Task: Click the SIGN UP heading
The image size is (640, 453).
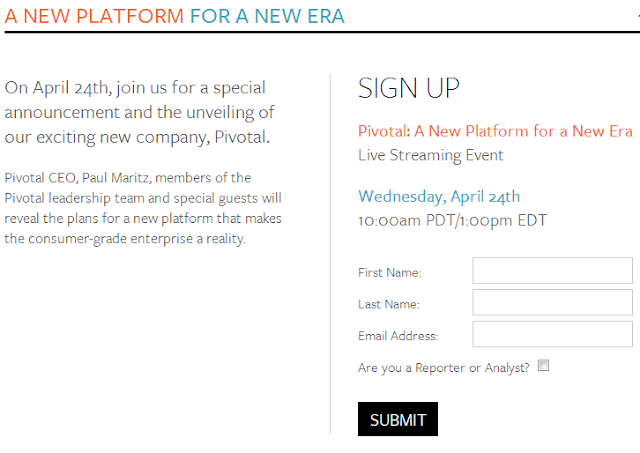Action: click(x=409, y=88)
